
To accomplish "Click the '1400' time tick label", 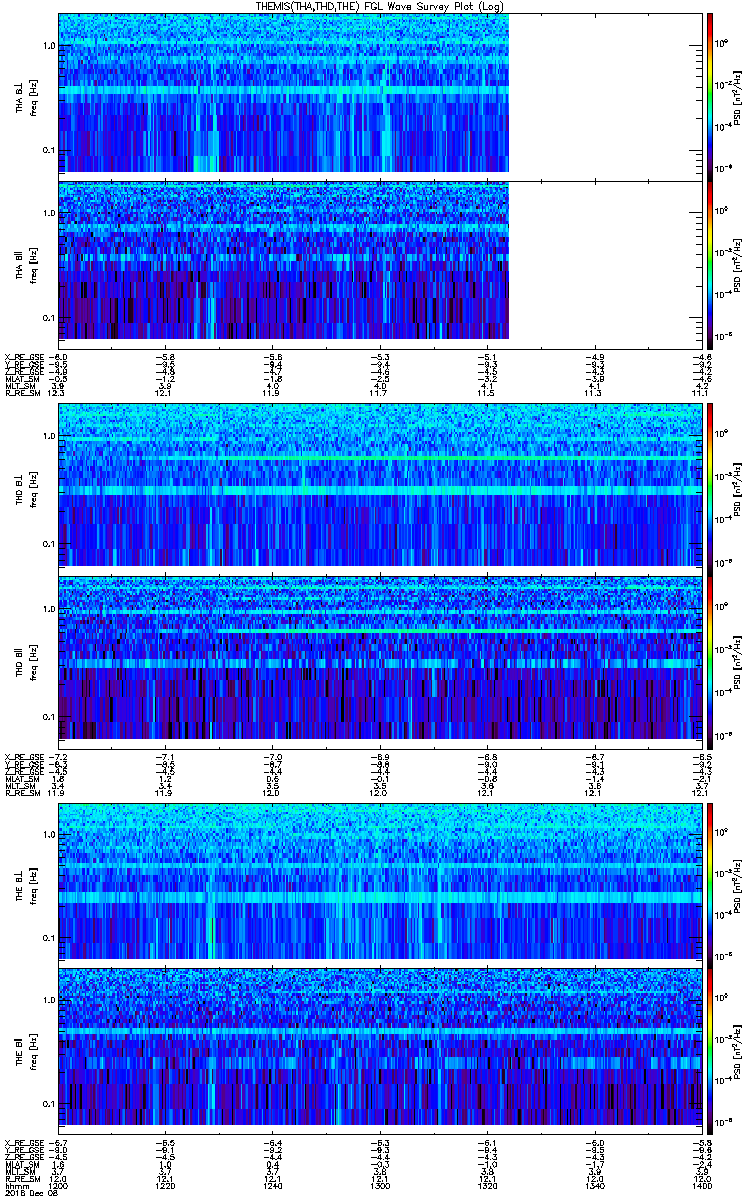I will coord(700,1186).
